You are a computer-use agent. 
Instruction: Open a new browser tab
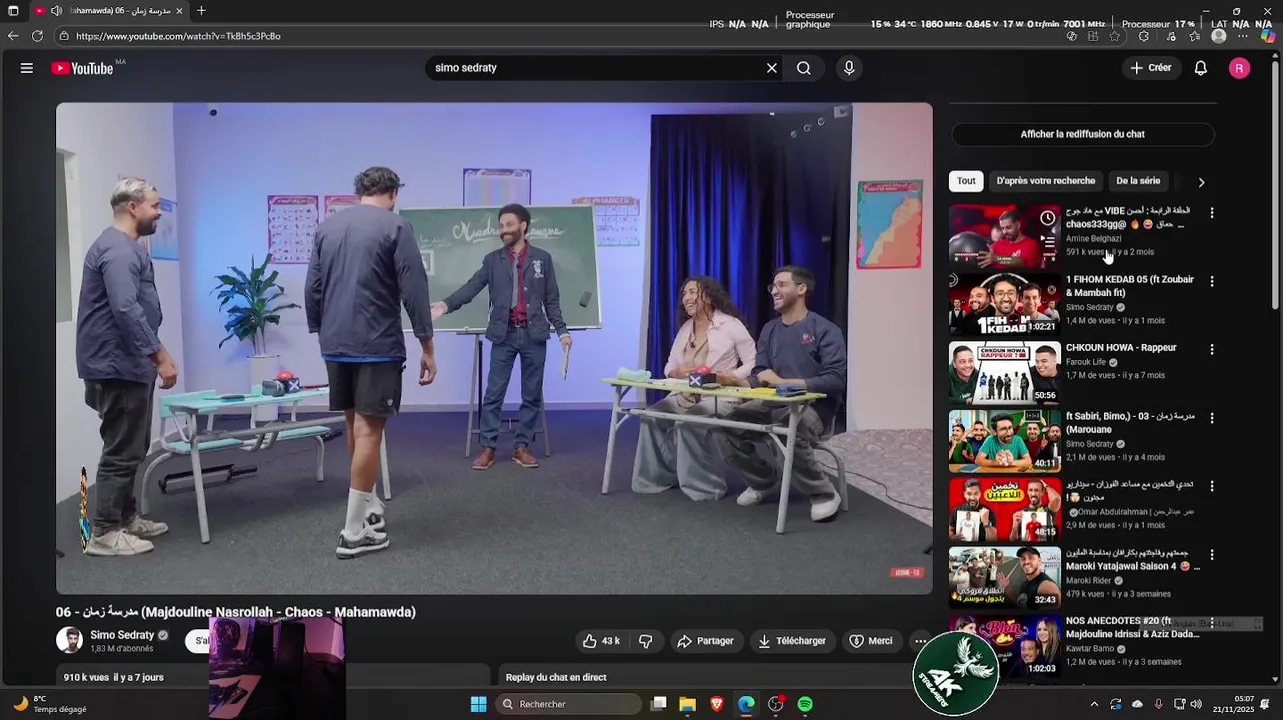pyautogui.click(x=201, y=11)
